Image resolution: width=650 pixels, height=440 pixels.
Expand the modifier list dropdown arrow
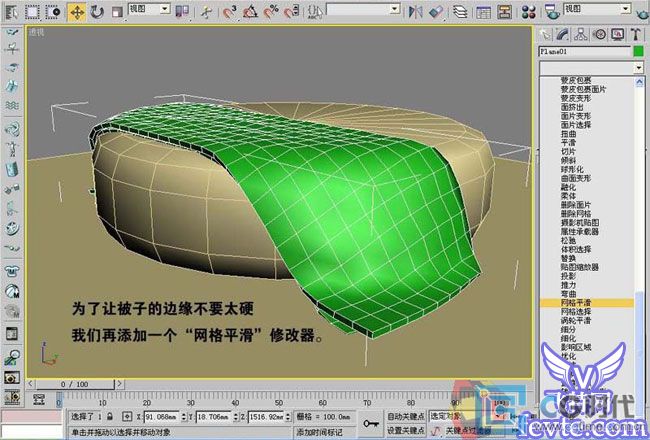638,67
